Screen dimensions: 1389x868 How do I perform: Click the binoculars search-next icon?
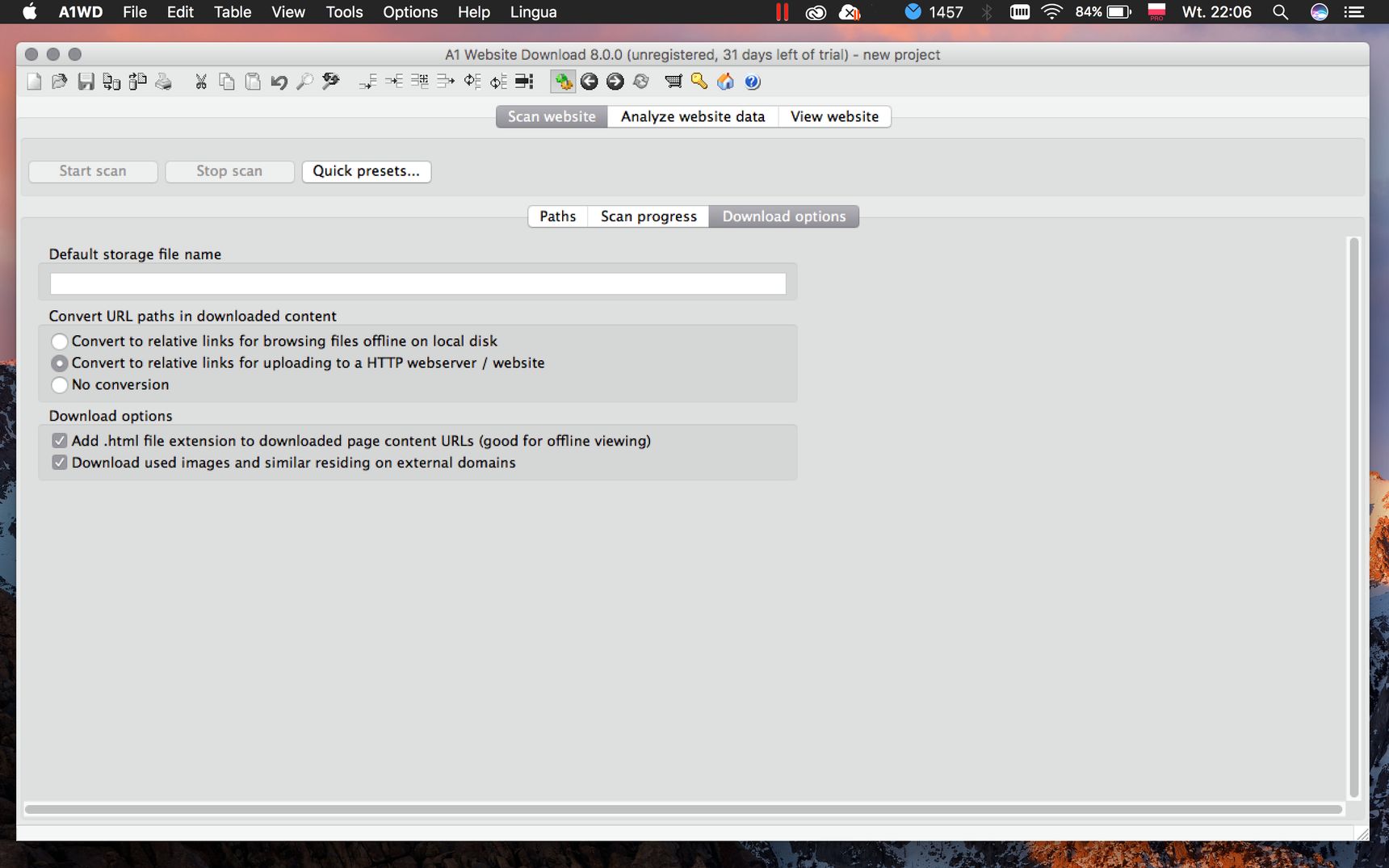[330, 82]
